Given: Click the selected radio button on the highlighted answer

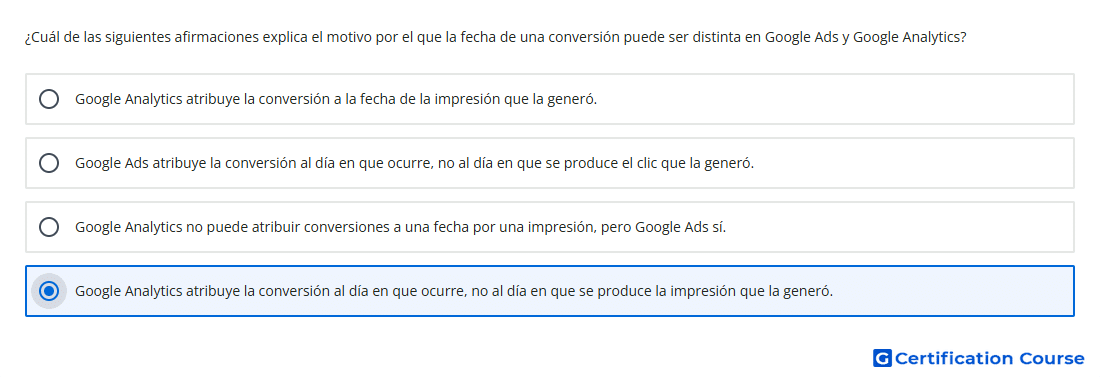Looking at the screenshot, I should (49, 291).
